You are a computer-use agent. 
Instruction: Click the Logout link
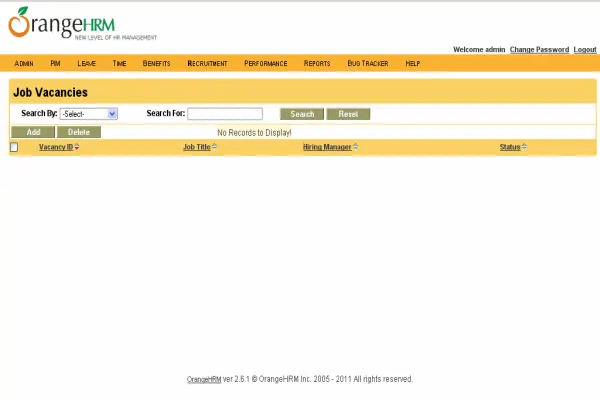[585, 49]
